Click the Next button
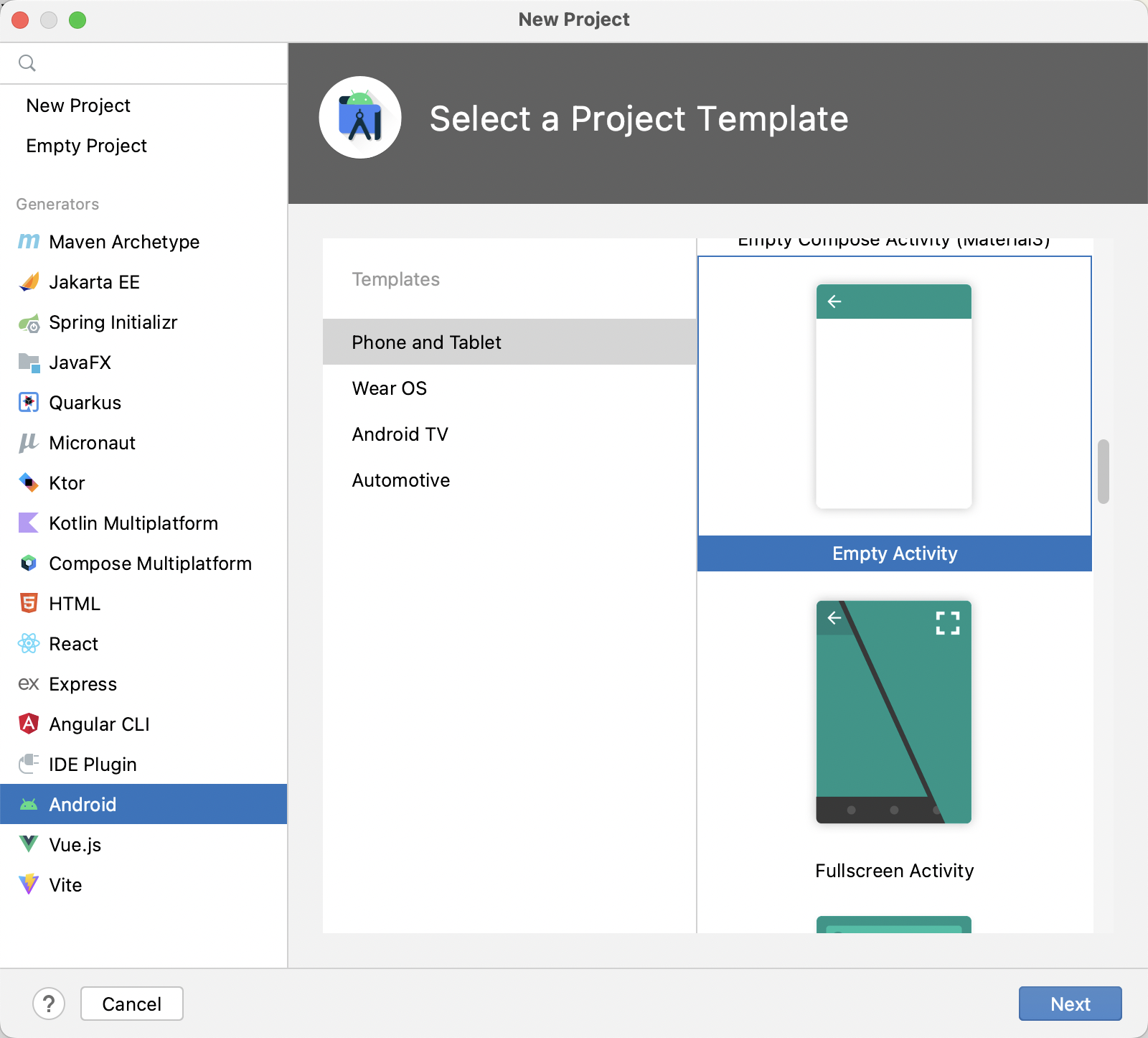 (x=1070, y=1004)
